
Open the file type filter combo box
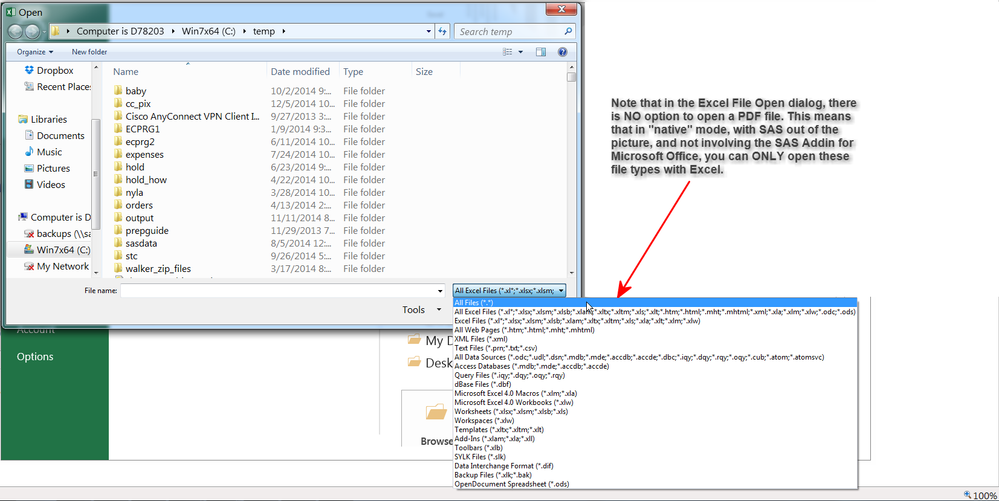[510, 291]
